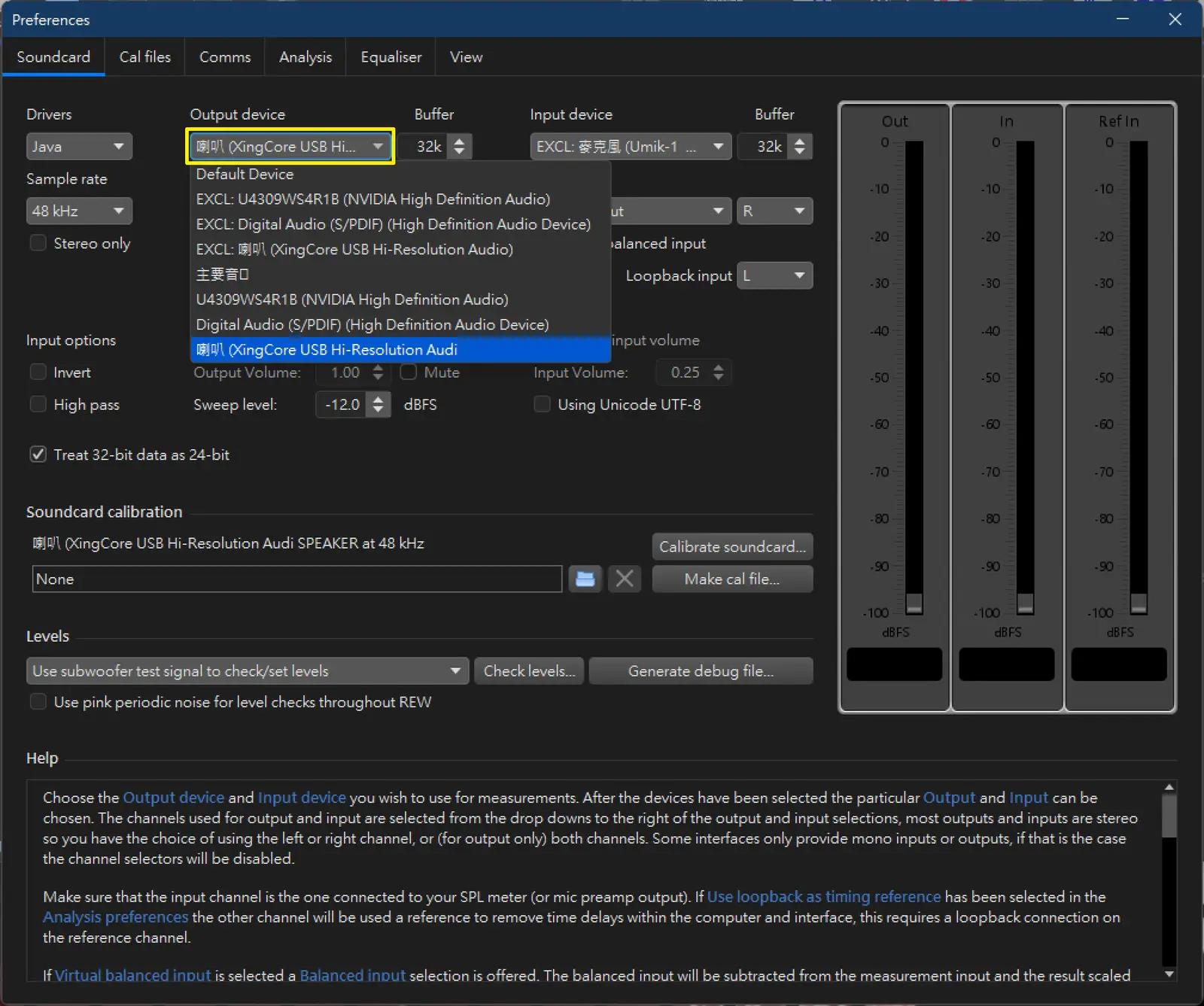The height and width of the screenshot is (1006, 1204).
Task: Enable the Stereo only checkbox
Action: pyautogui.click(x=38, y=243)
